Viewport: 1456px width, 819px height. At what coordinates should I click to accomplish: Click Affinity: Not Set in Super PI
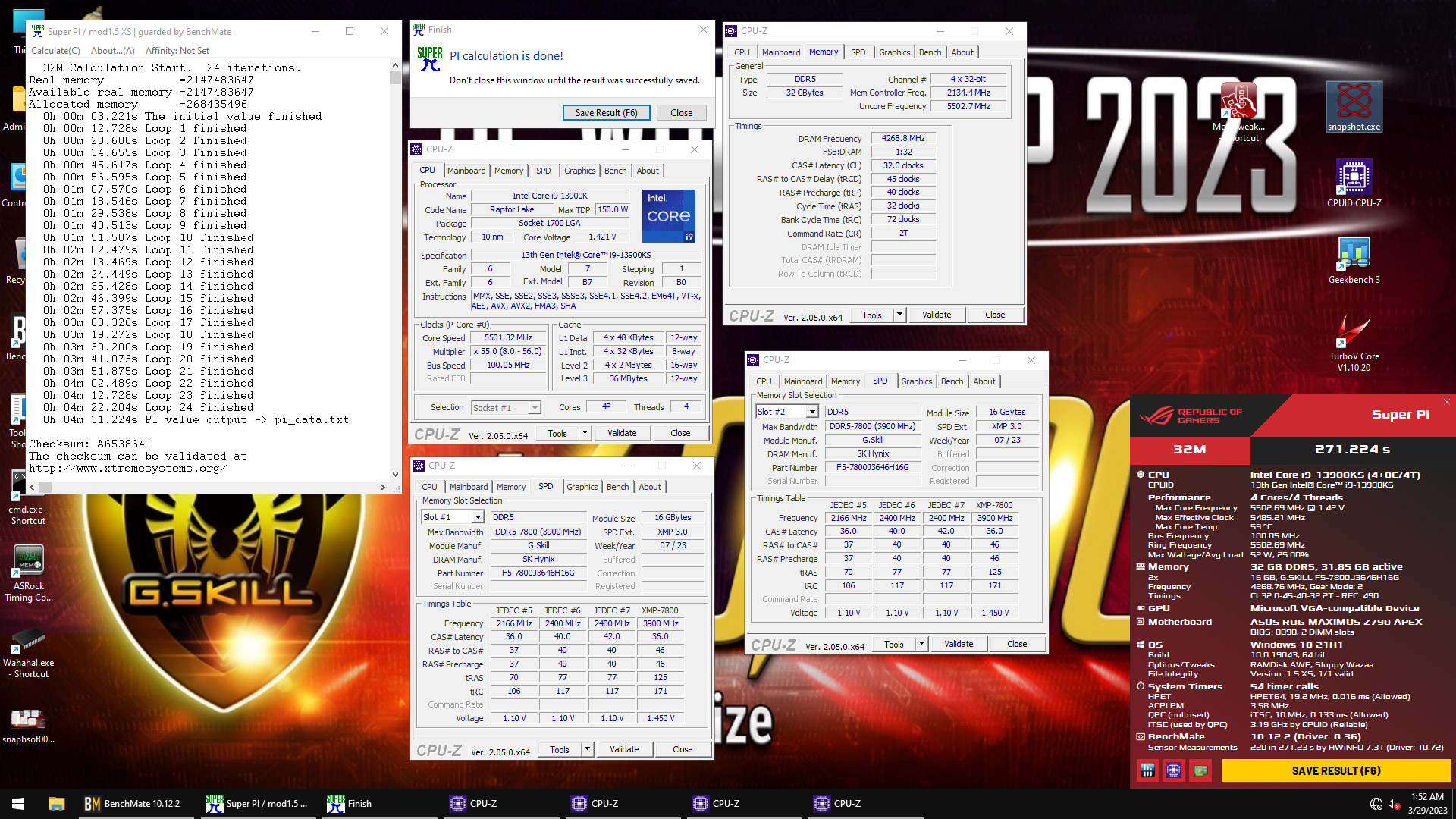coord(177,51)
